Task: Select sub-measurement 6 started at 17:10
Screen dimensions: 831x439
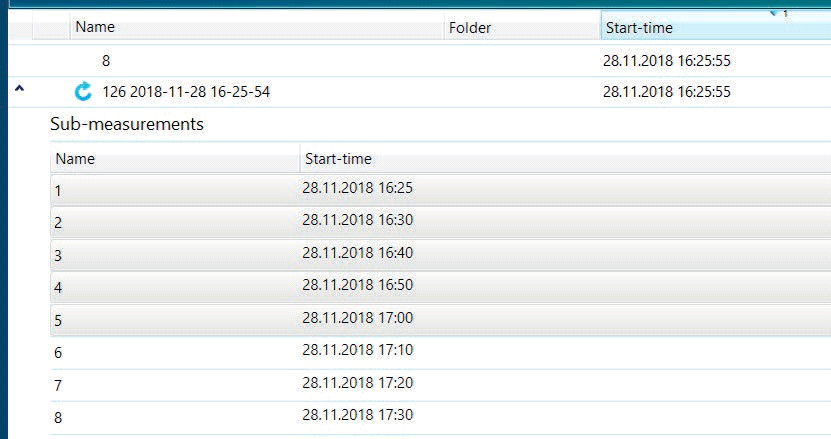Action: coord(58,352)
